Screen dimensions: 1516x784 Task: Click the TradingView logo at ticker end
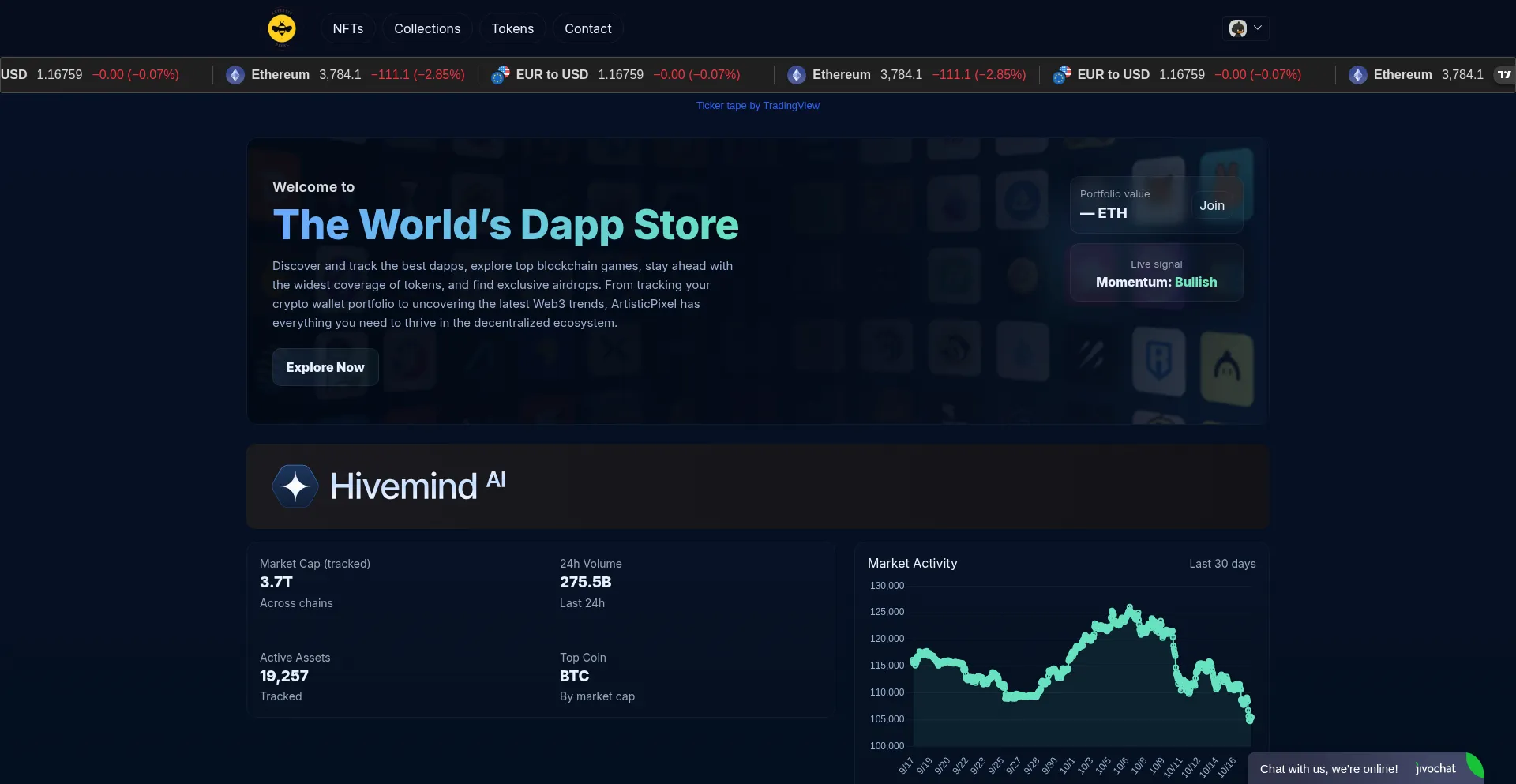point(1504,74)
